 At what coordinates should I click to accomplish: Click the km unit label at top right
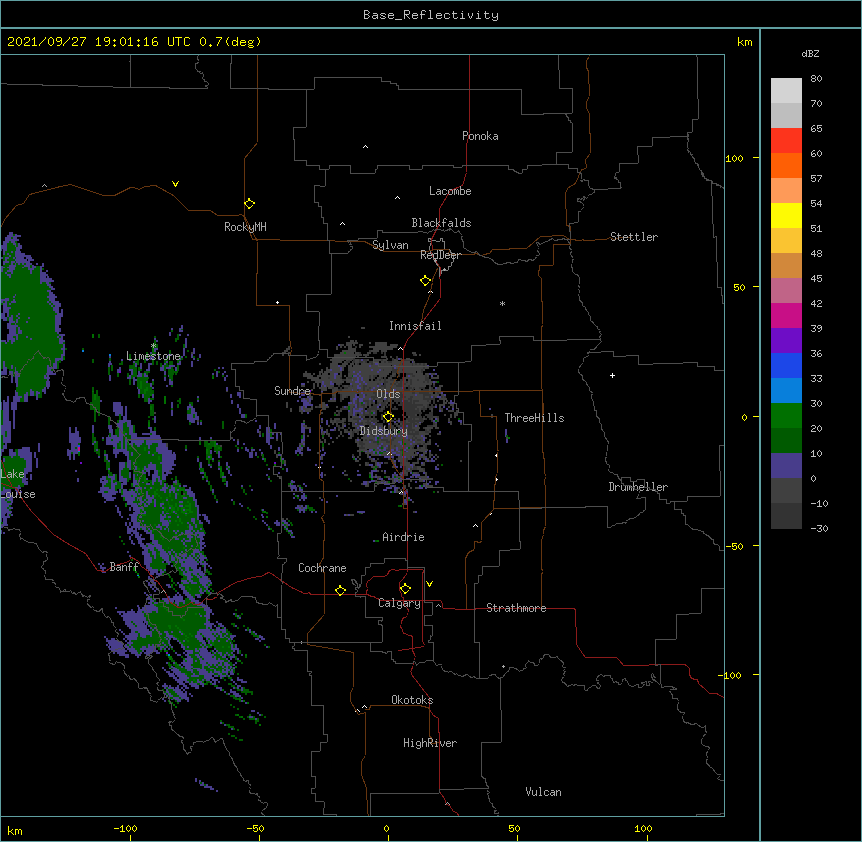744,42
